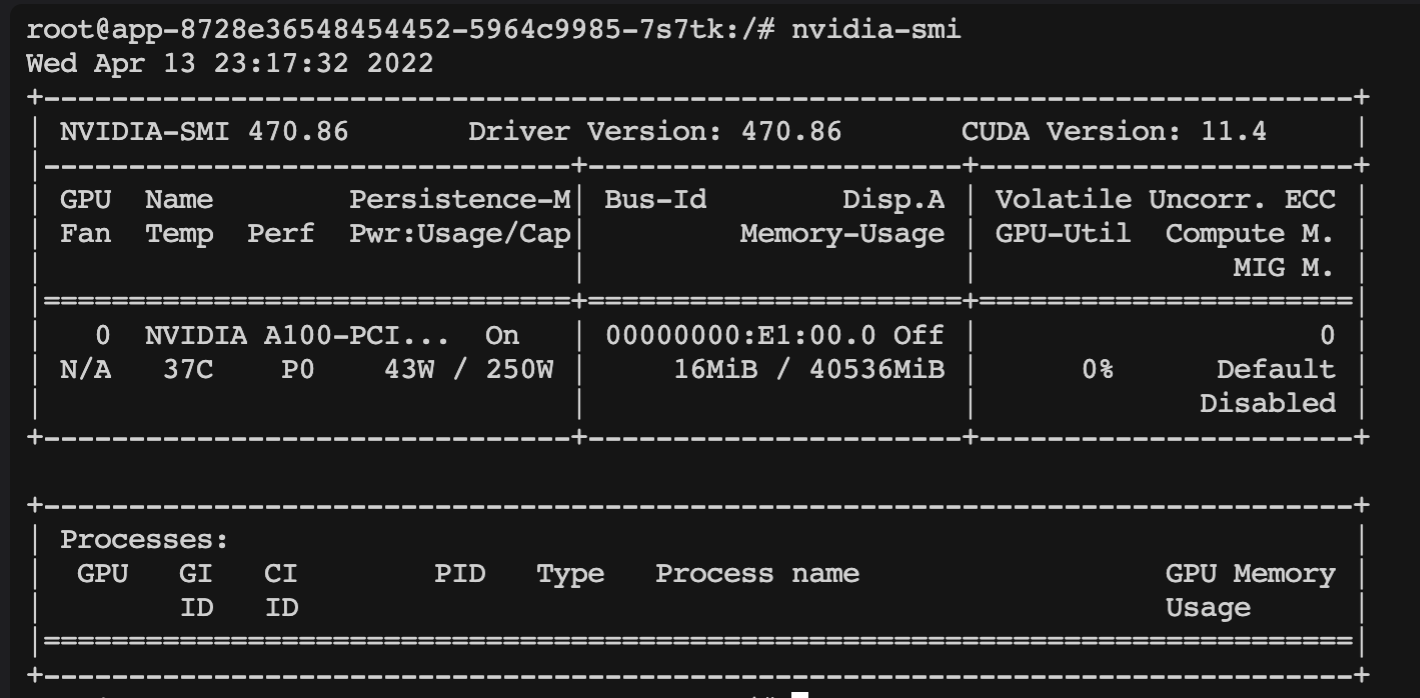
Task: Click the Bus-Id column header
Action: 655,200
